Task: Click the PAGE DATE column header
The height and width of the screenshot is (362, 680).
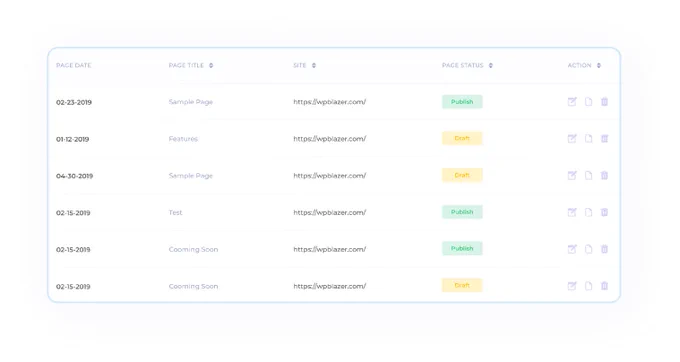Action: pyautogui.click(x=73, y=65)
